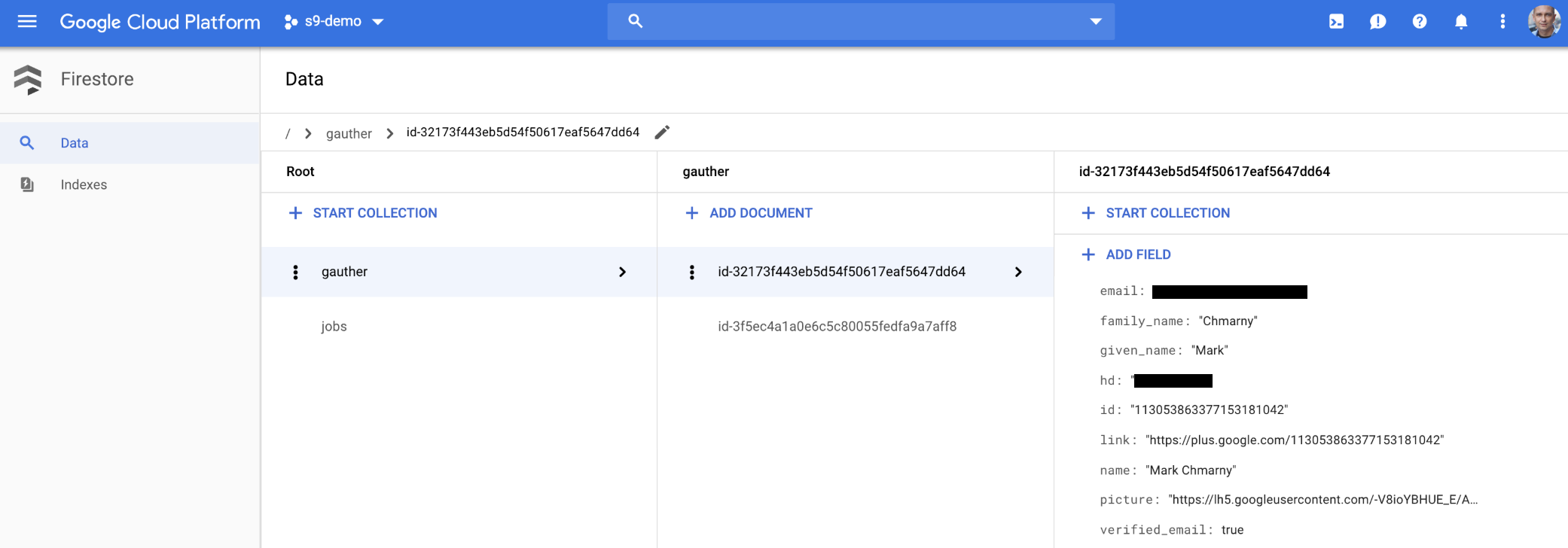This screenshot has height=548, width=1568.
Task: Open options menu for document id-32173f44
Action: pos(692,272)
